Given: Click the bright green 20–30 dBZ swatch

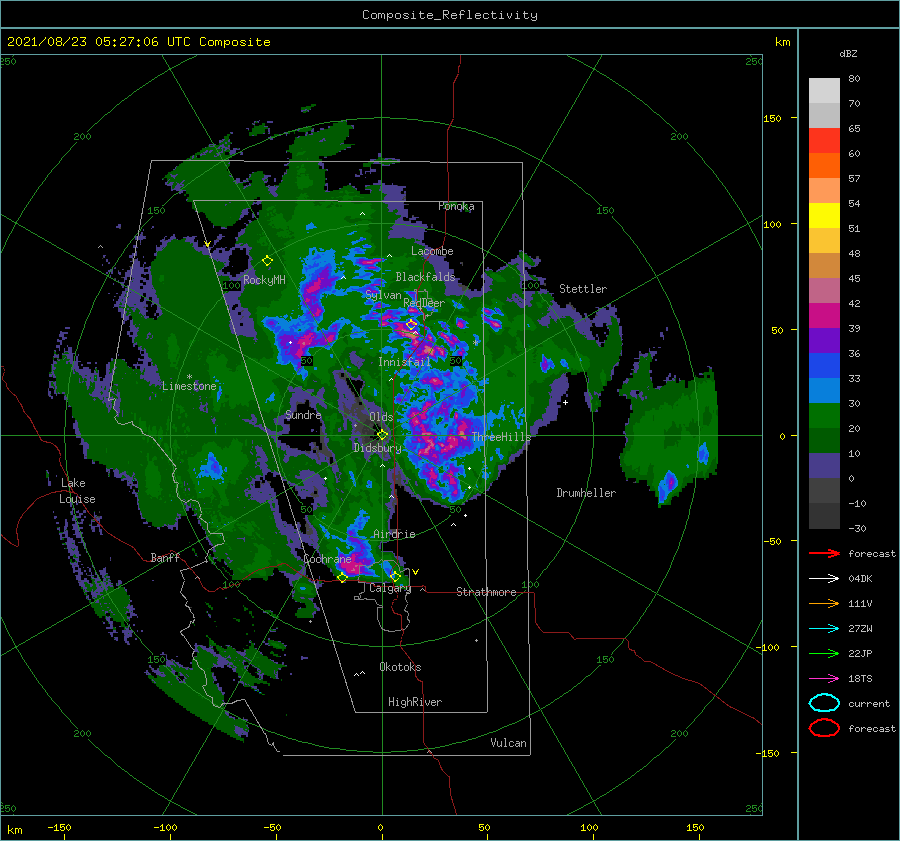Looking at the screenshot, I should (x=824, y=416).
